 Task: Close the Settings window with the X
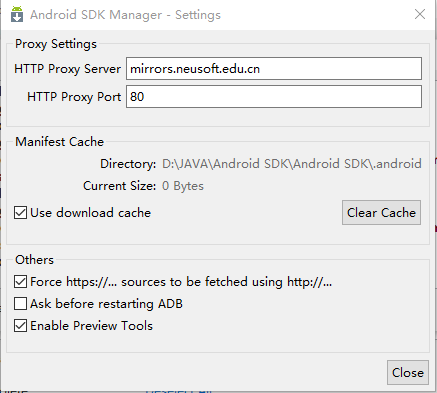[420, 14]
